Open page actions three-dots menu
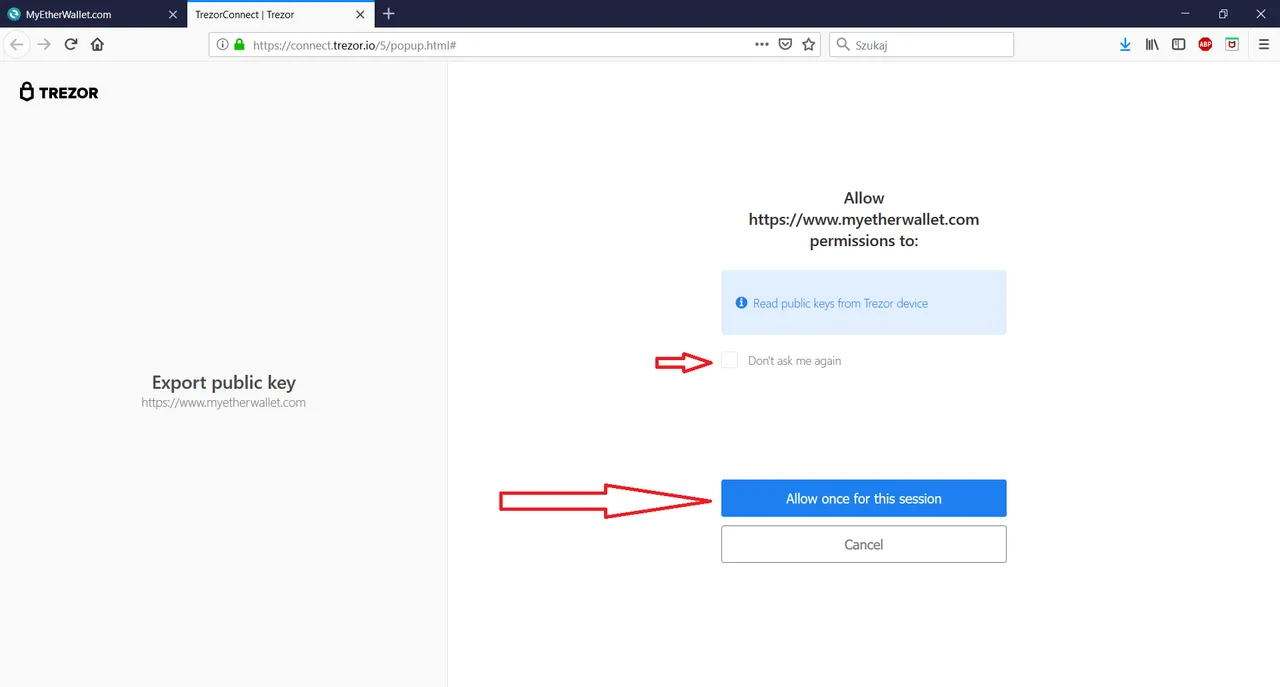 pos(762,45)
